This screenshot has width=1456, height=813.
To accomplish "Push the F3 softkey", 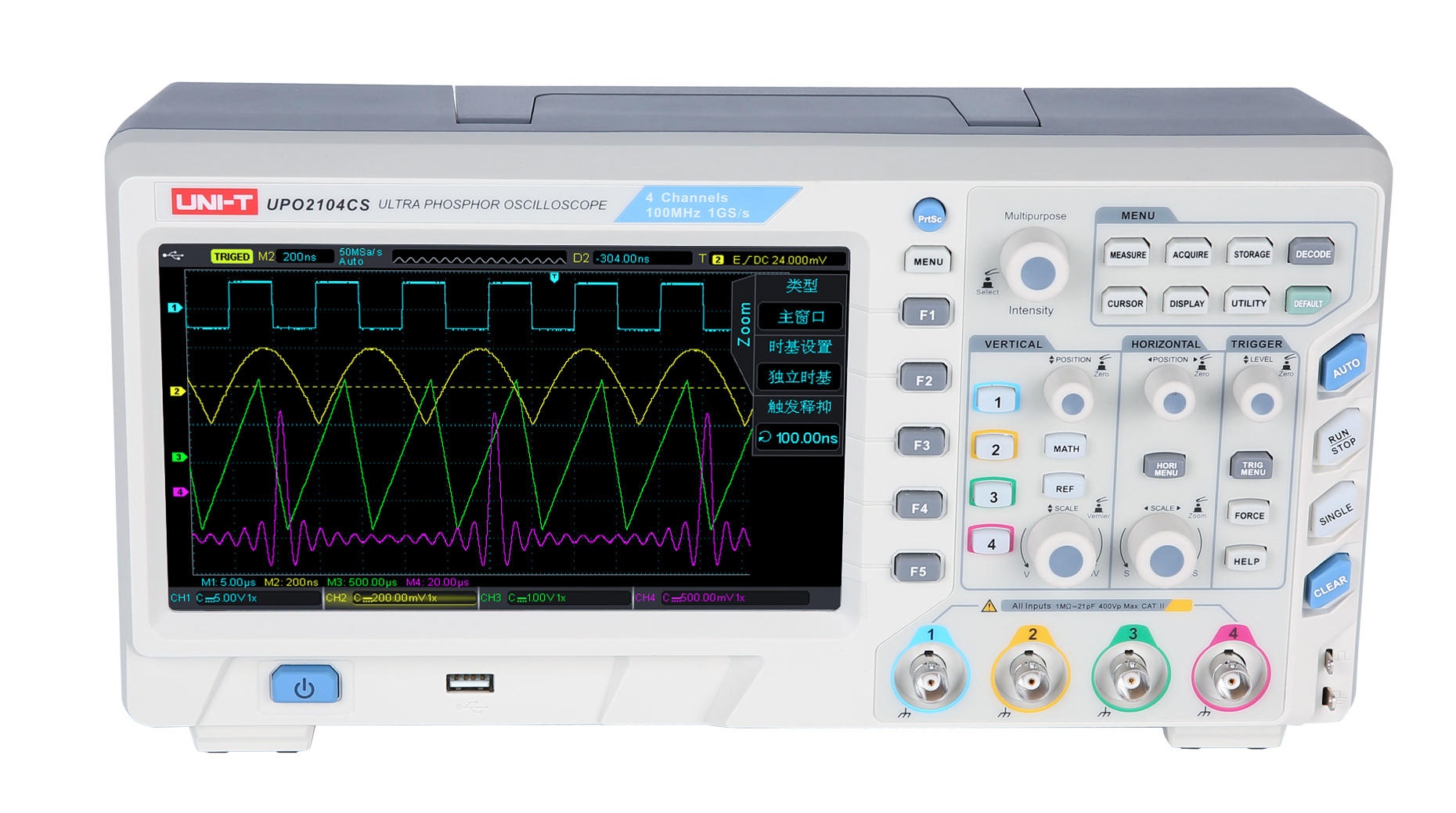I will [x=921, y=444].
